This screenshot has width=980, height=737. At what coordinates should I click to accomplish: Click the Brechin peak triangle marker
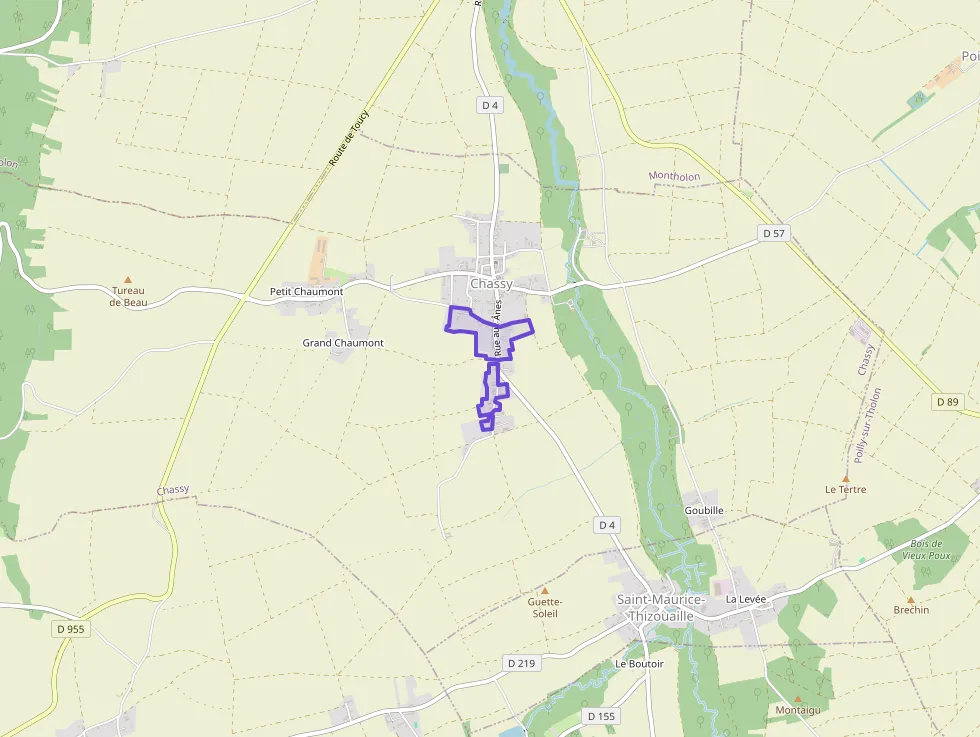911,599
